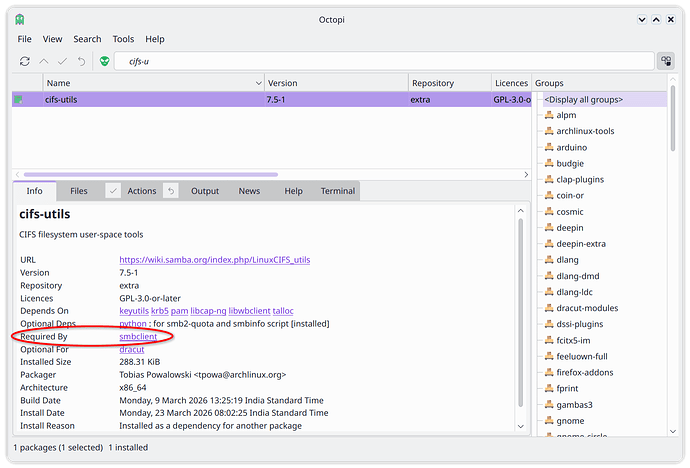The image size is (690, 468).
Task: Select the dlang group
Action: (x=567, y=260)
